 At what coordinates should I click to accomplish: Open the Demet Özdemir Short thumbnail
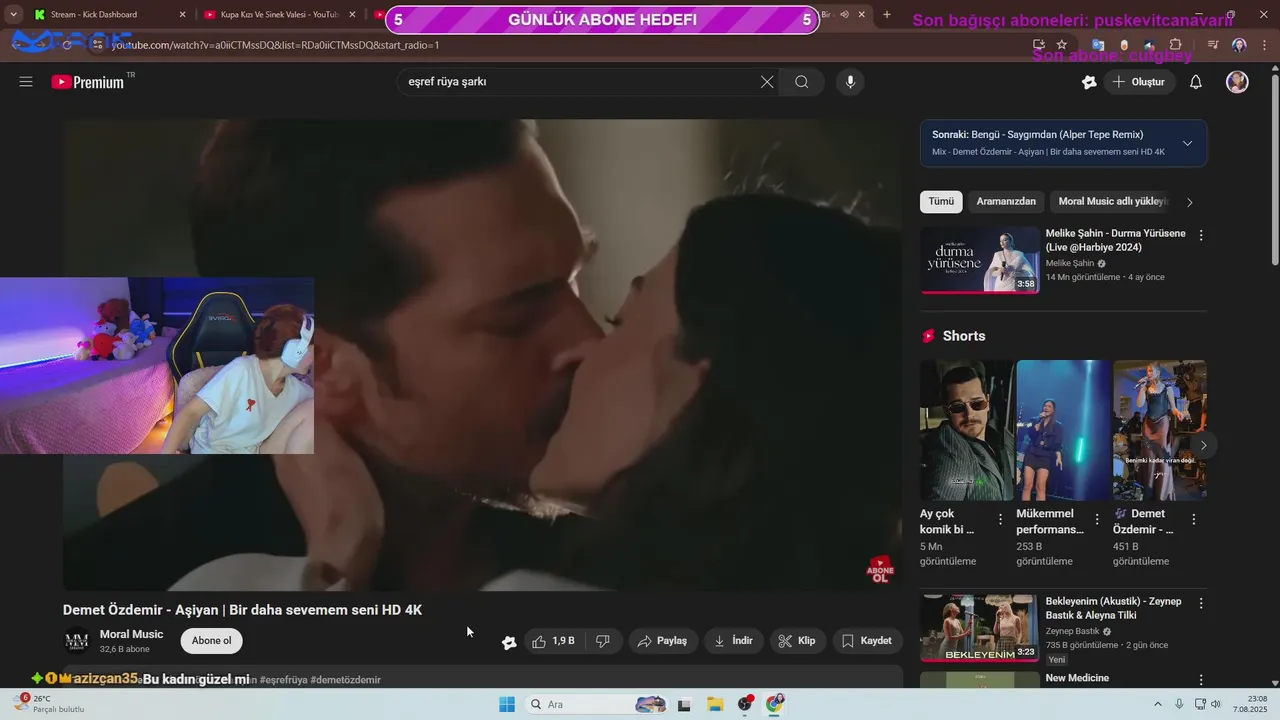tap(1160, 430)
